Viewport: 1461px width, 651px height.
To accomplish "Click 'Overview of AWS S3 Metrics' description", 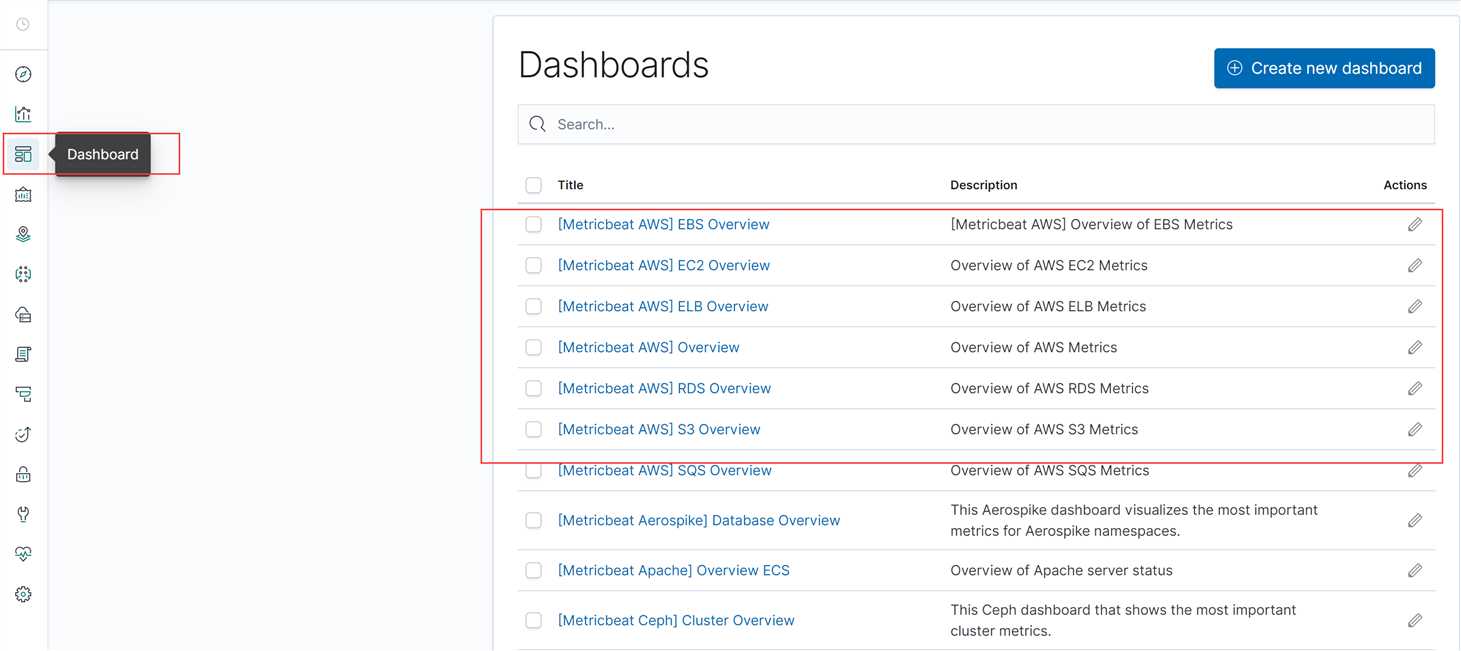I will click(1044, 430).
